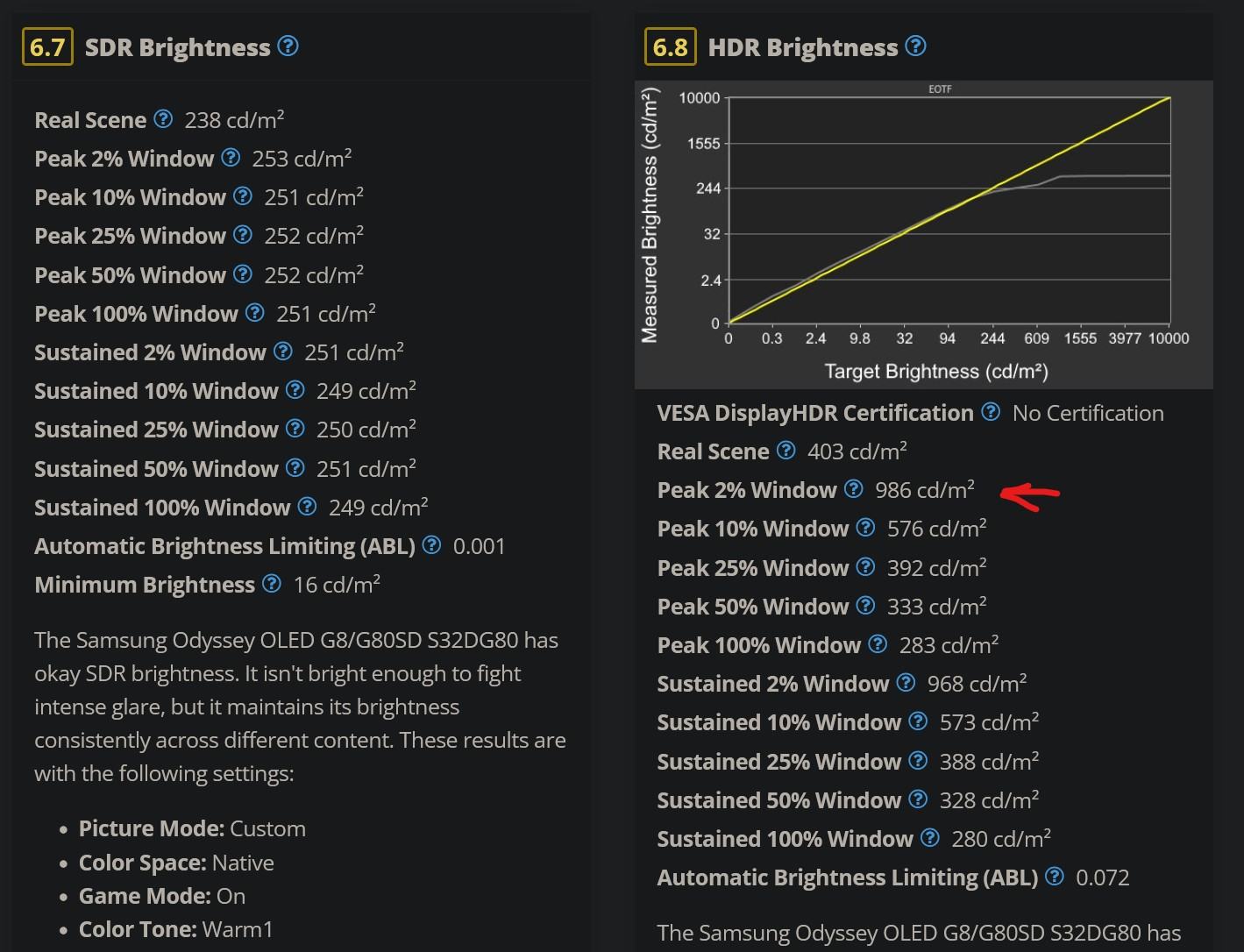Viewport: 1244px width, 952px height.
Task: Click help icon beside HDR Peak 100% Window
Action: 878,643
